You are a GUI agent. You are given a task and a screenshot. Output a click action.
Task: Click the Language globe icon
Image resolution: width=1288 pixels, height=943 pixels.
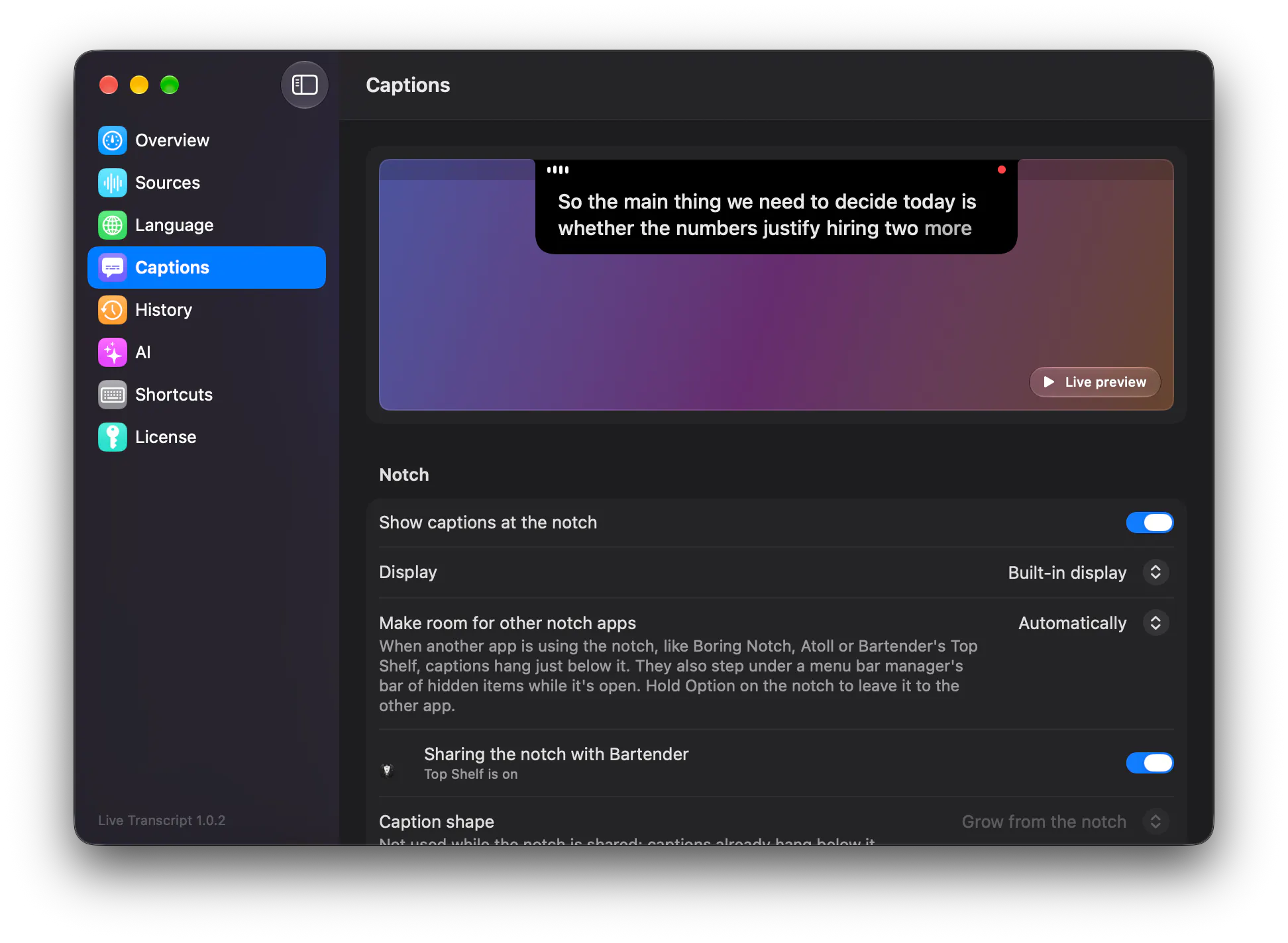point(112,225)
